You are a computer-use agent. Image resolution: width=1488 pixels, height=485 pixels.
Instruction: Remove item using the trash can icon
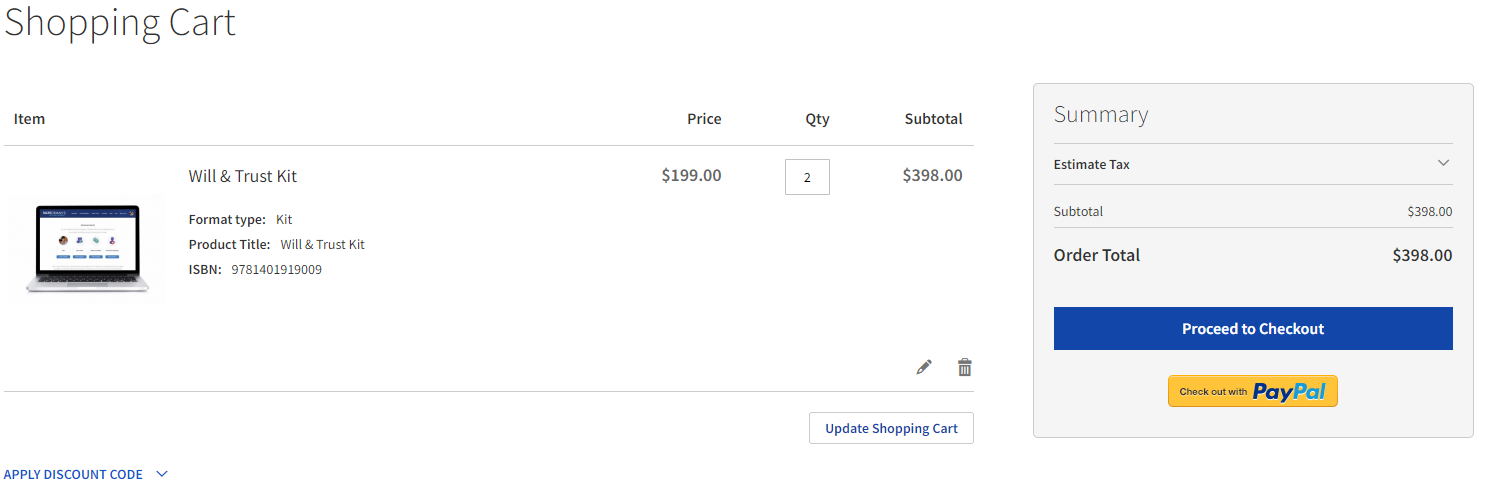[x=964, y=367]
